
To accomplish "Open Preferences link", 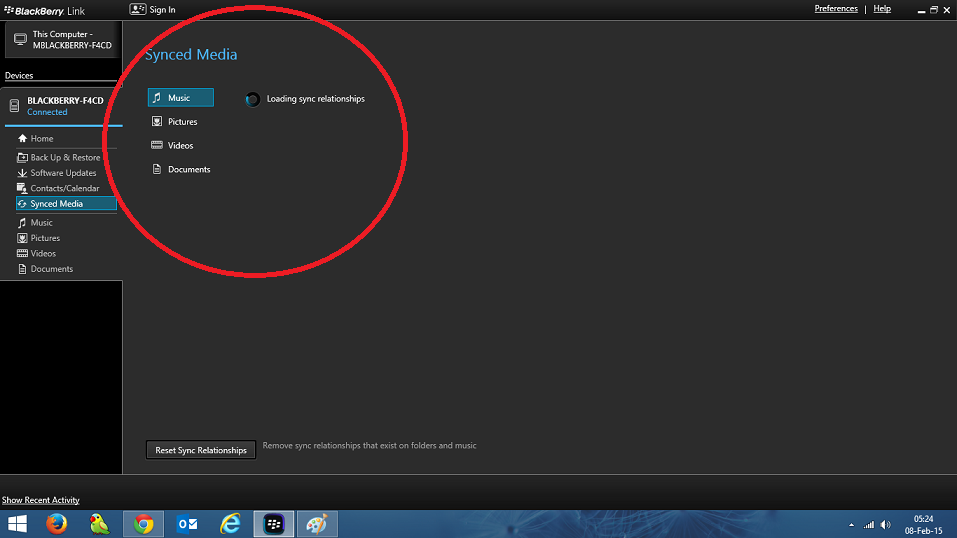I will (836, 9).
